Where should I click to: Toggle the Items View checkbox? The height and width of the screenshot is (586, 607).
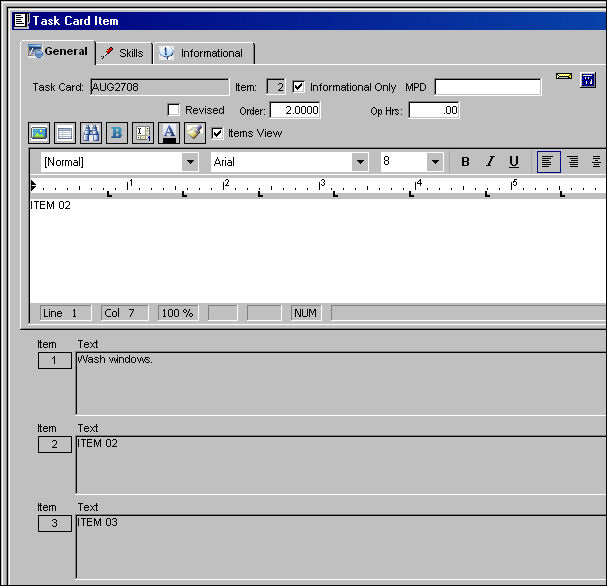coord(217,133)
